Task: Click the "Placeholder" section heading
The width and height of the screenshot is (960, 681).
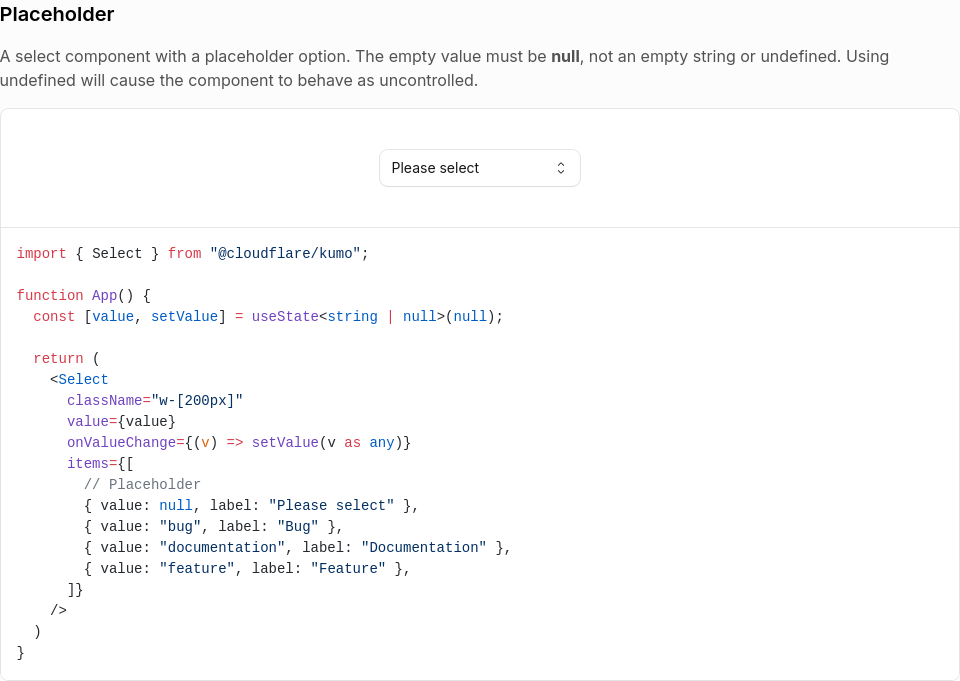Action: [x=57, y=14]
